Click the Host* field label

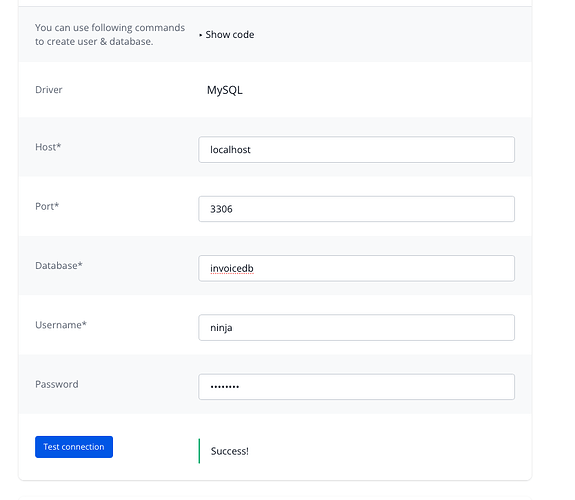(48, 147)
